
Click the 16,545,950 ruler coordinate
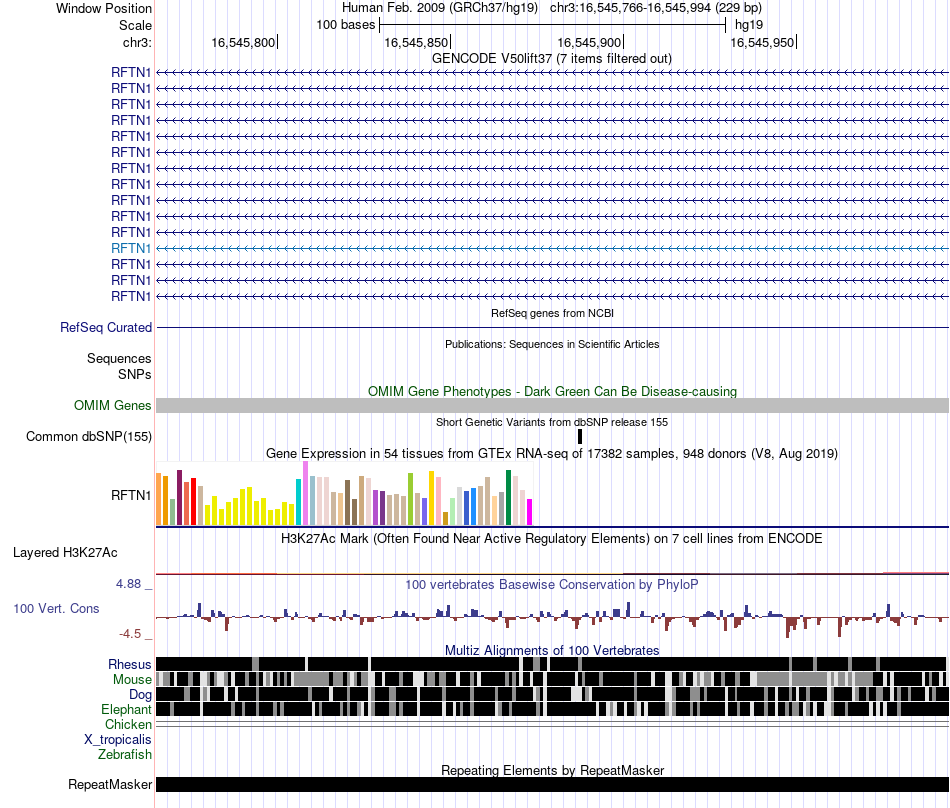point(762,42)
